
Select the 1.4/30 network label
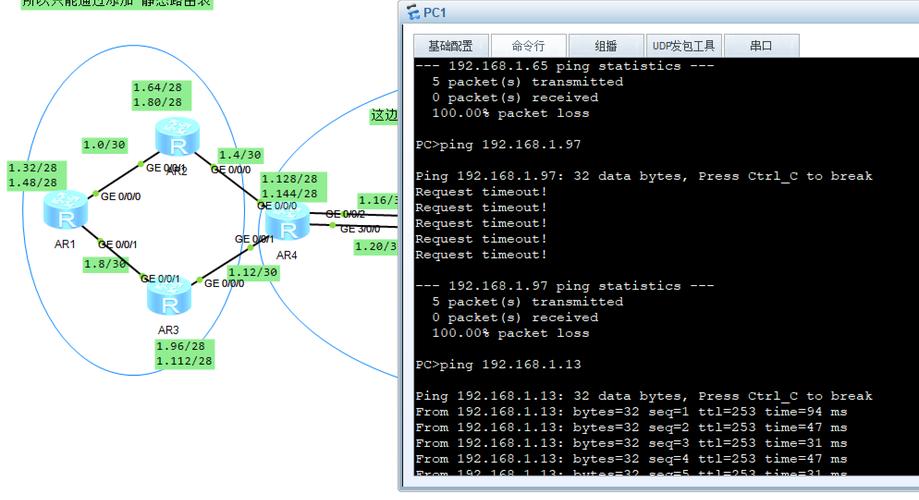tap(240, 155)
